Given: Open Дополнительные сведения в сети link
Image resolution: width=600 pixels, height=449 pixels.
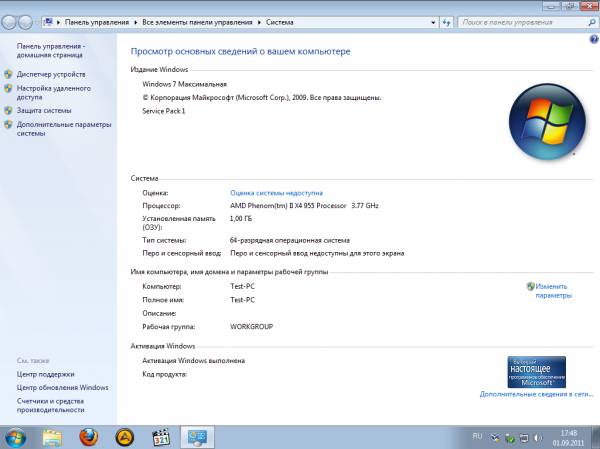Looking at the screenshot, I should click(x=536, y=394).
